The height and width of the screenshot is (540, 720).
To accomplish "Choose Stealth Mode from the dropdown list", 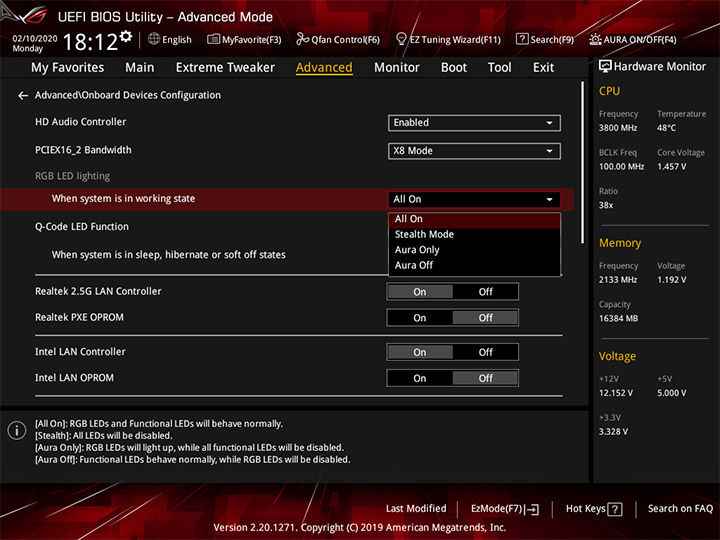I will click(424, 235).
